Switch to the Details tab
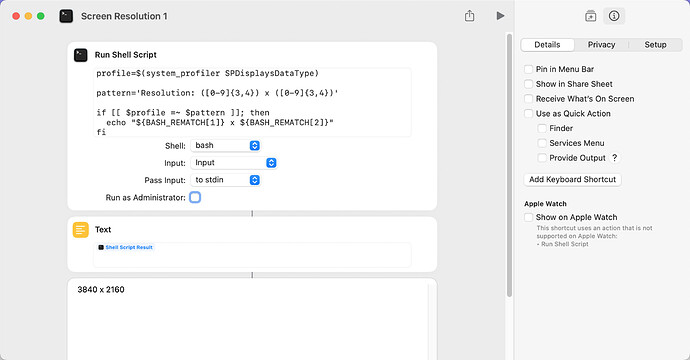 click(547, 45)
